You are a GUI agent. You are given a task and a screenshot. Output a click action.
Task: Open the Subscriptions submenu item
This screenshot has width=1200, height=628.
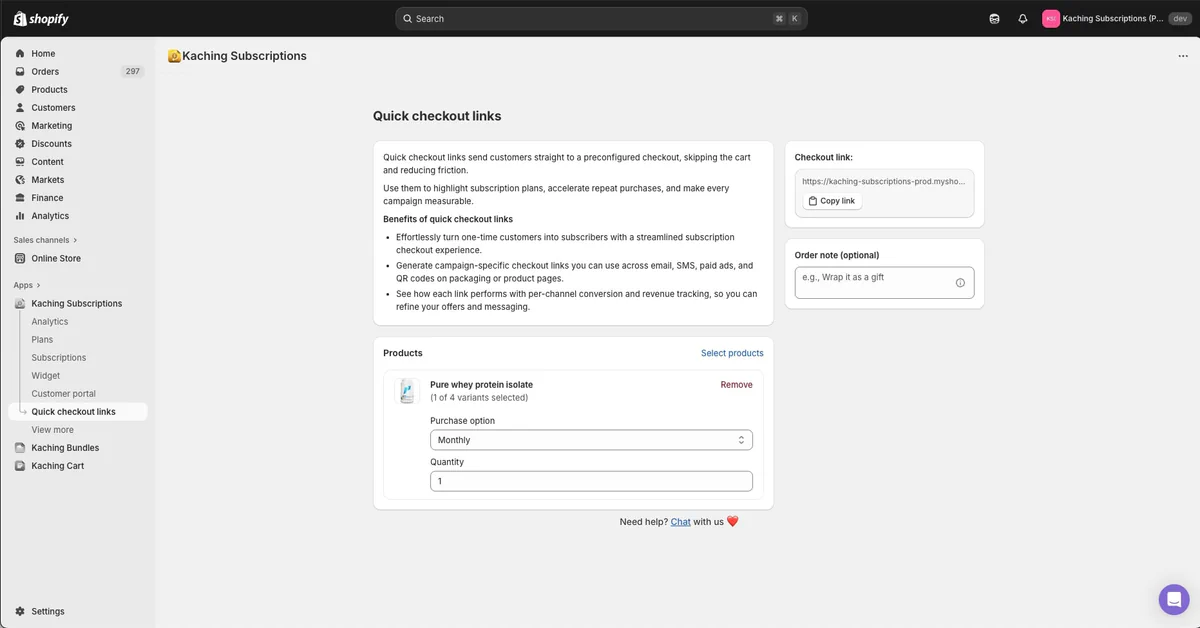click(59, 358)
